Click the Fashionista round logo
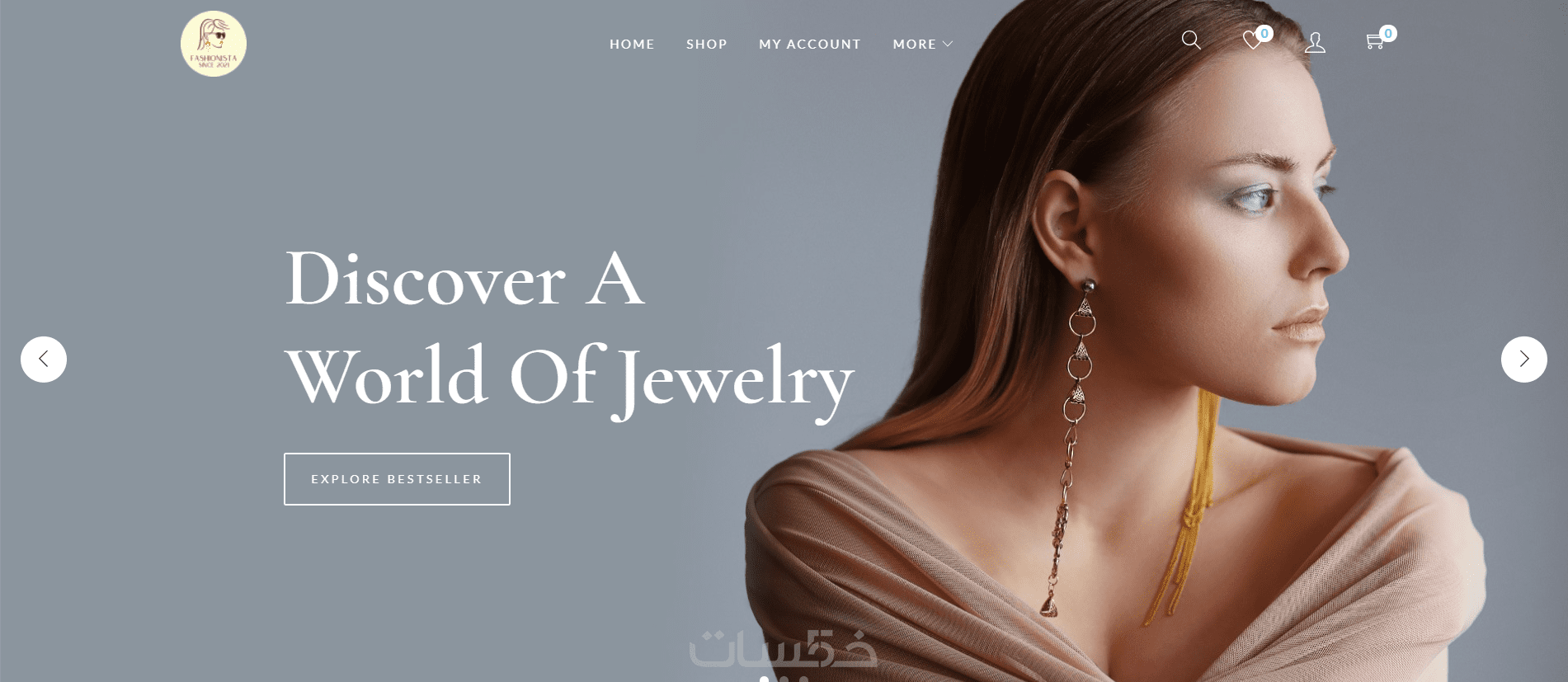 [214, 44]
